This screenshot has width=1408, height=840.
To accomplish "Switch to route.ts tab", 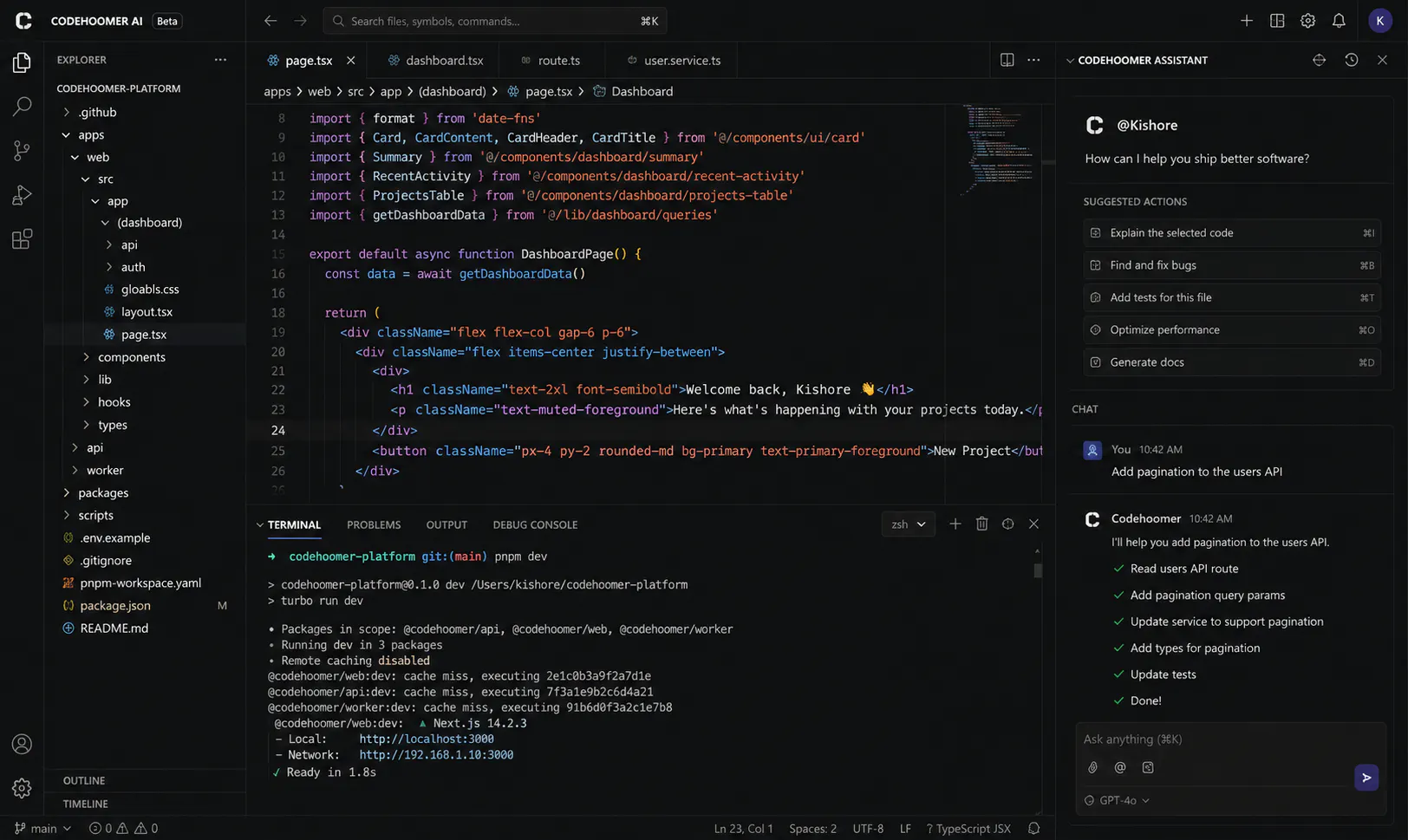I will pos(551,60).
